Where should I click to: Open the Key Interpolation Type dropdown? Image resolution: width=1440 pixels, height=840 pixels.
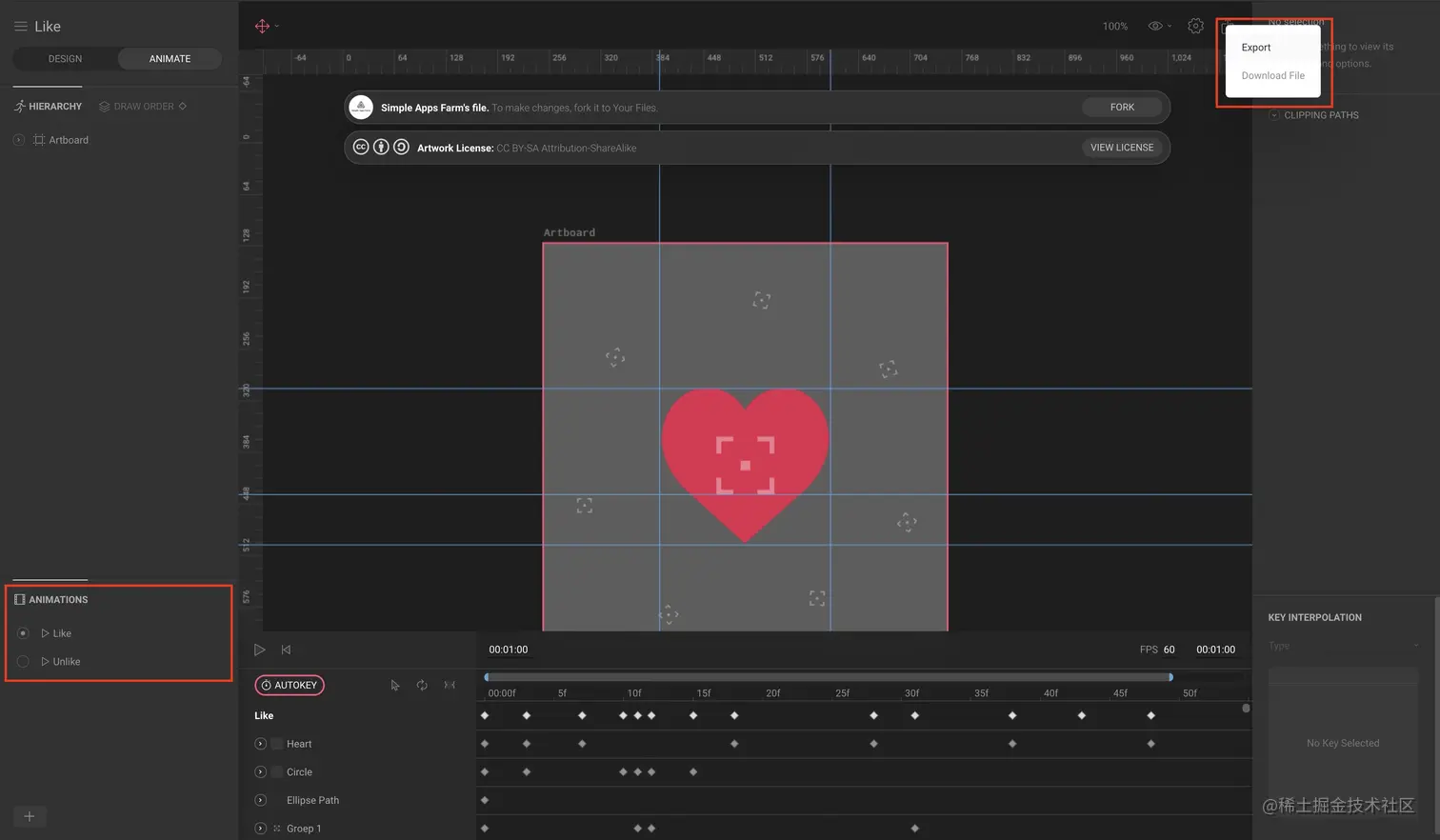(1343, 646)
